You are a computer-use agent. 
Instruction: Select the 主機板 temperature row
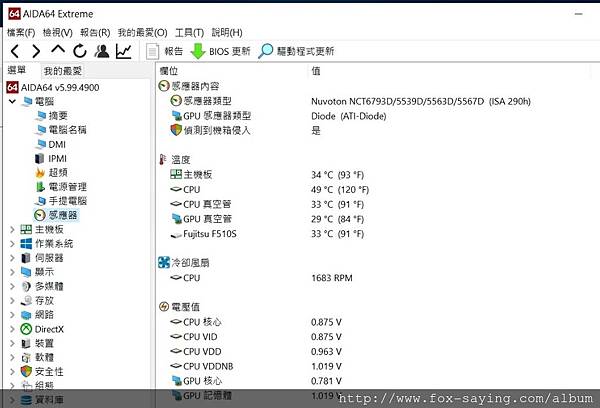click(x=267, y=175)
